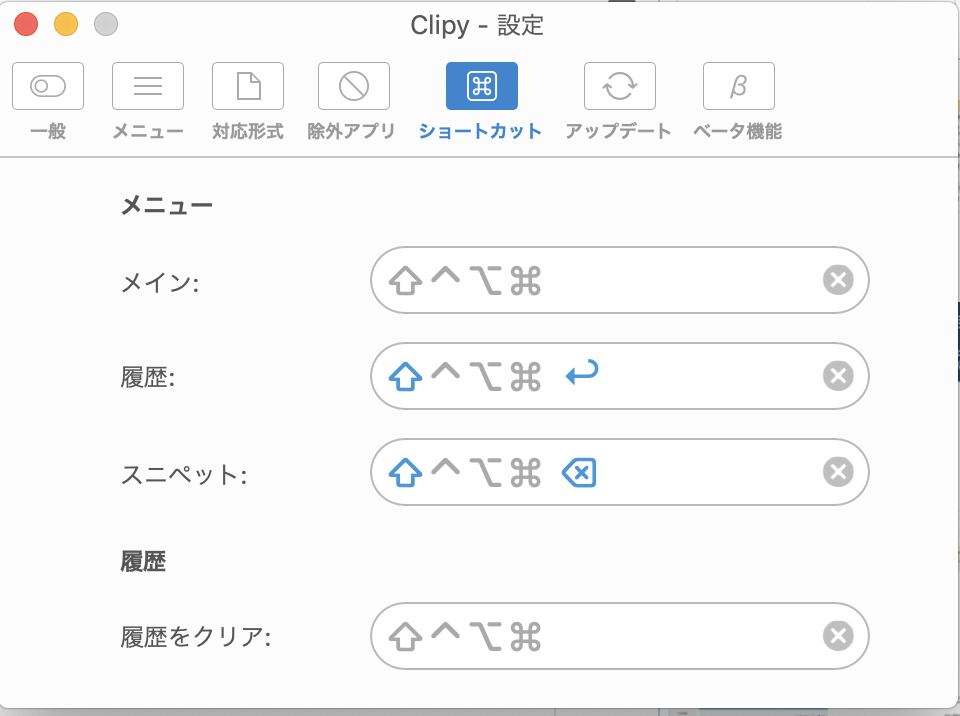
Task: Open the ベータ機能 beta features tab
Action: pyautogui.click(x=738, y=102)
